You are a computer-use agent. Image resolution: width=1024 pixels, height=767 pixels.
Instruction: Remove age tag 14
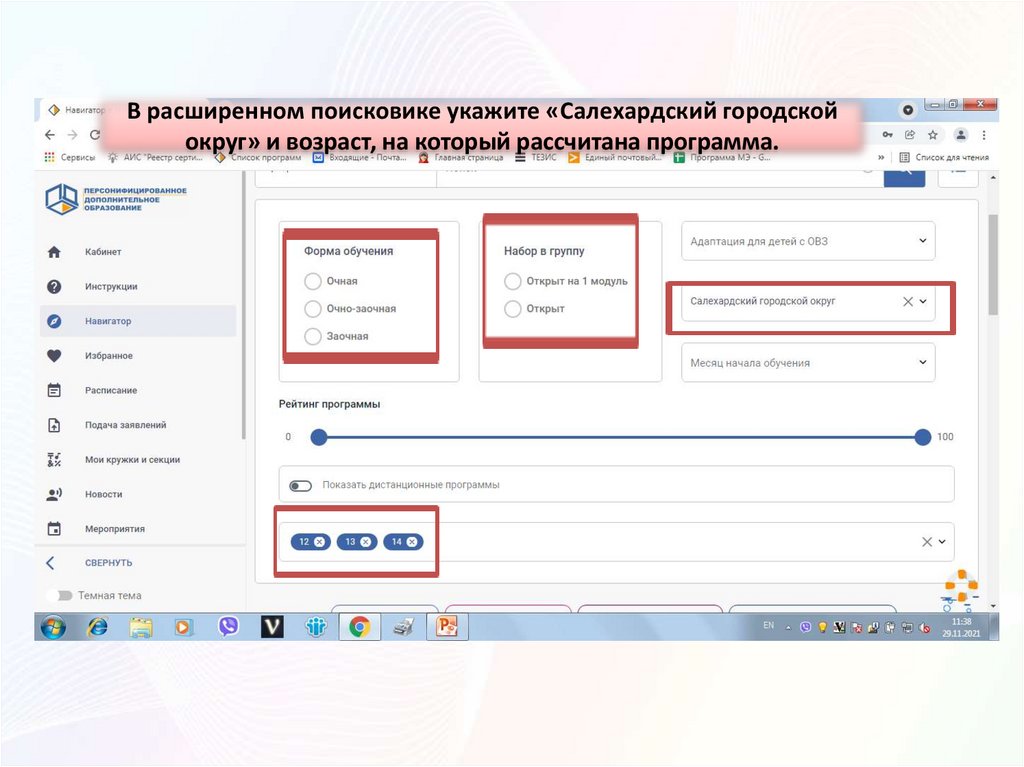(x=412, y=542)
